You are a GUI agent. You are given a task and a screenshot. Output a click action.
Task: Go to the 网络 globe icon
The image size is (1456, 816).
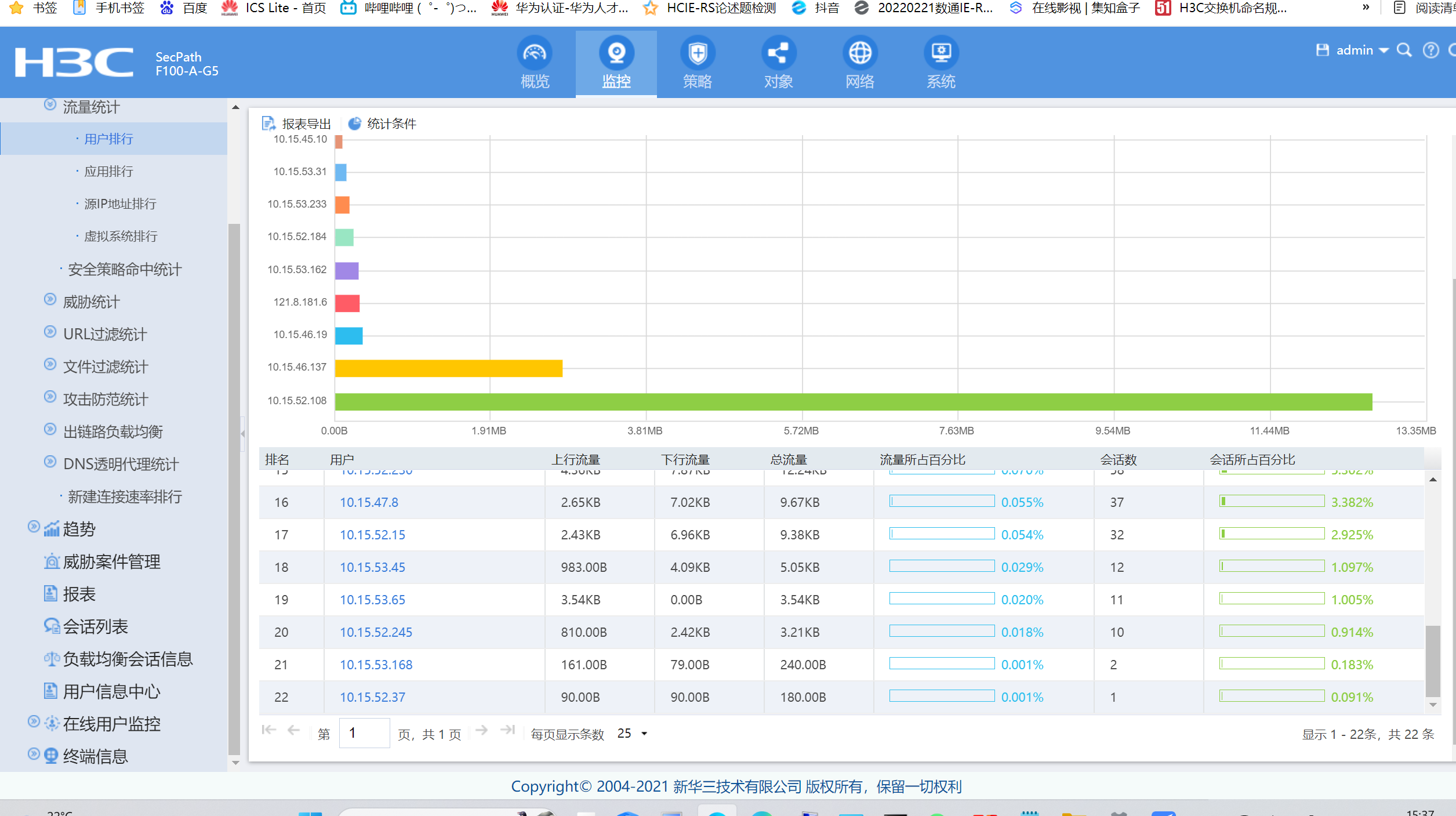[x=859, y=53]
